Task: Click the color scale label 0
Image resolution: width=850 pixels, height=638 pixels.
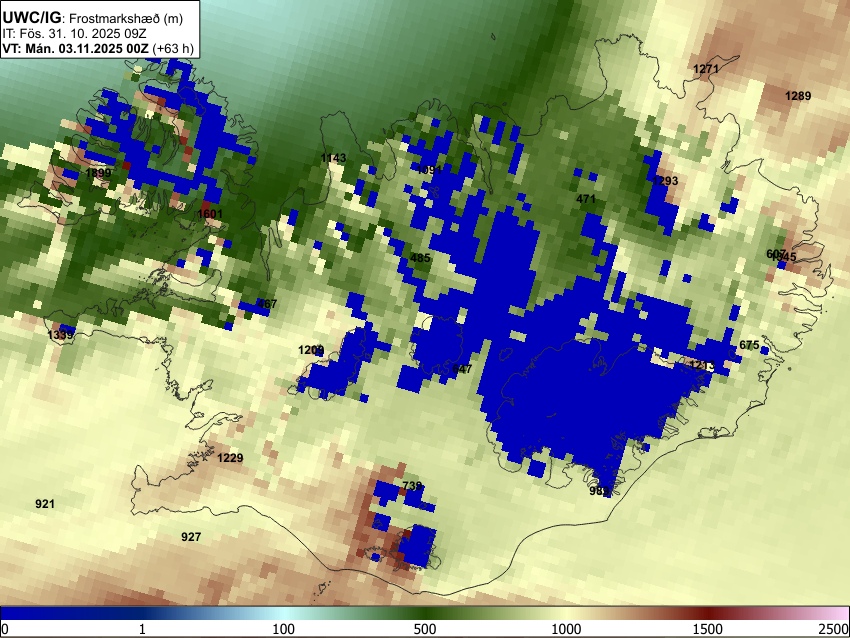Action: 5,629
